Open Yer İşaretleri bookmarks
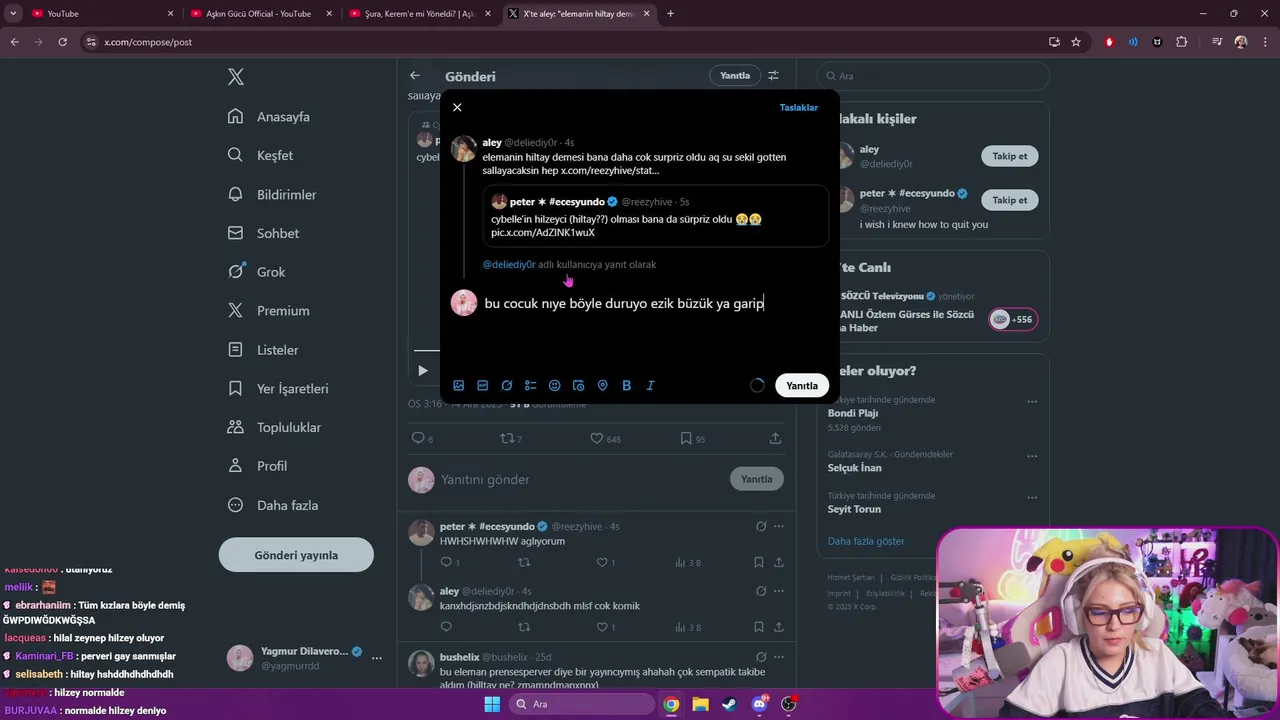The image size is (1280, 720). [x=279, y=388]
